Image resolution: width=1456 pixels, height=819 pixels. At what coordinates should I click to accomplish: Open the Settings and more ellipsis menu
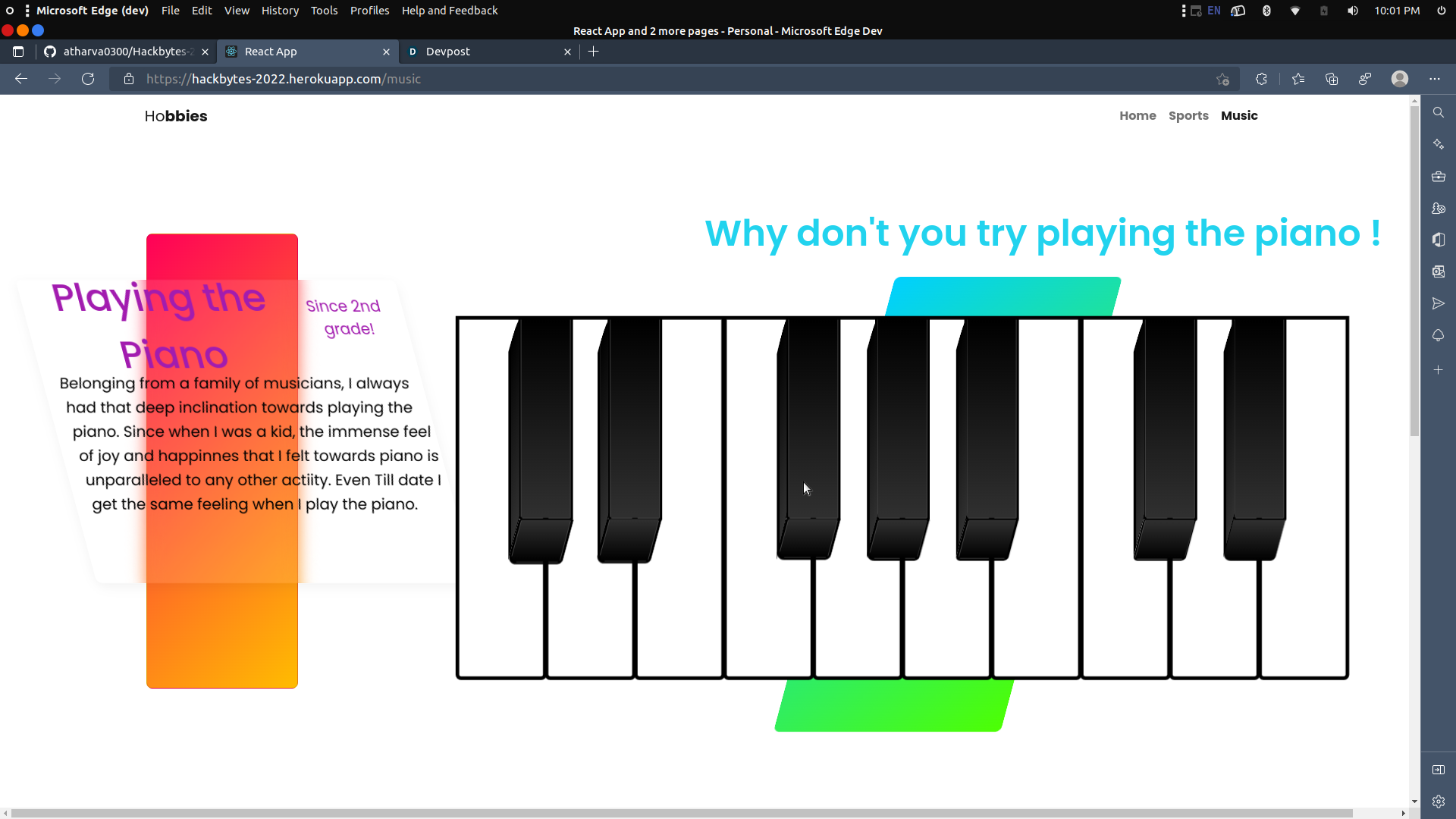[x=1435, y=79]
